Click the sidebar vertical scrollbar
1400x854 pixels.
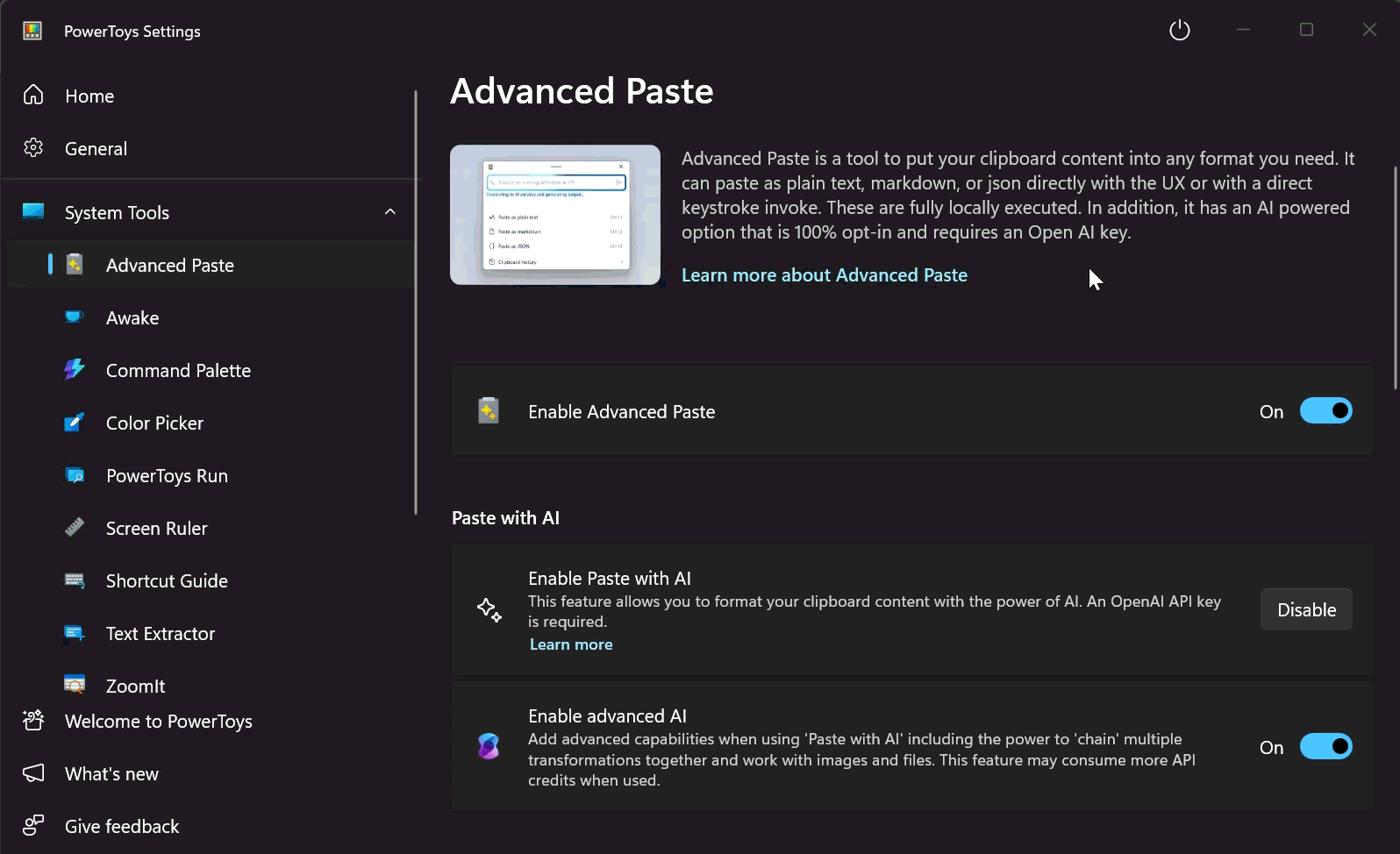click(416, 302)
